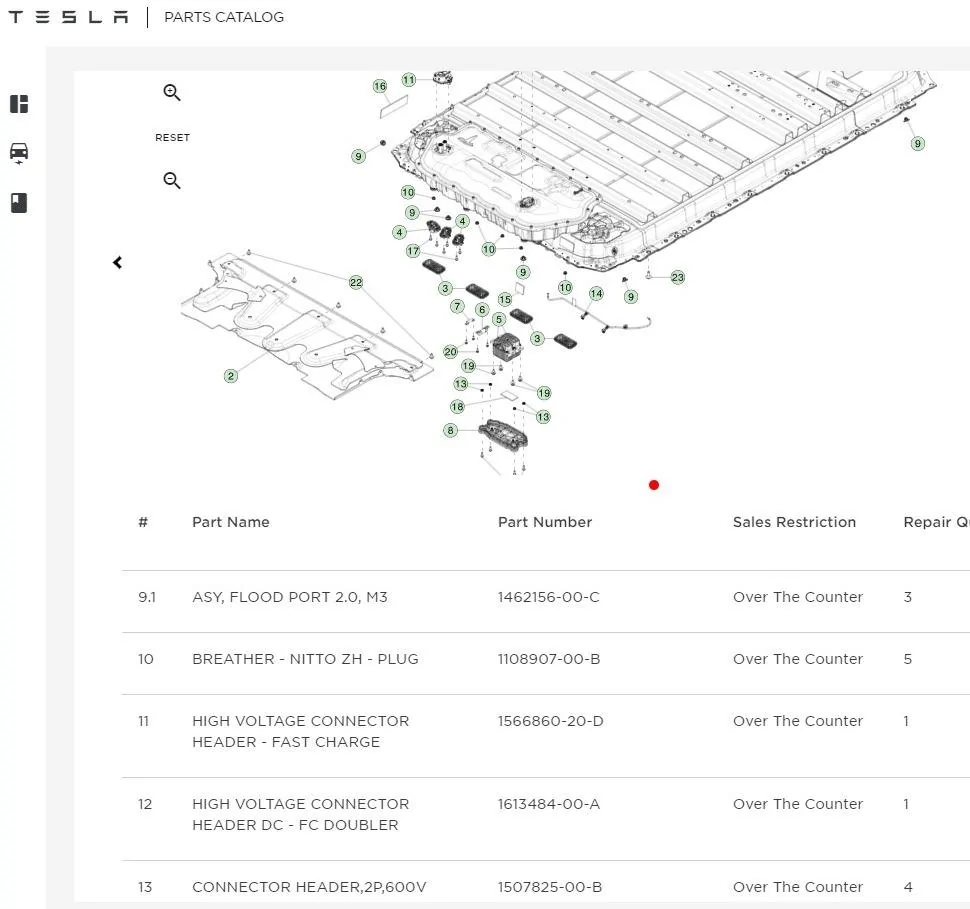Expand callout 2 on the underbody shield

(x=230, y=375)
